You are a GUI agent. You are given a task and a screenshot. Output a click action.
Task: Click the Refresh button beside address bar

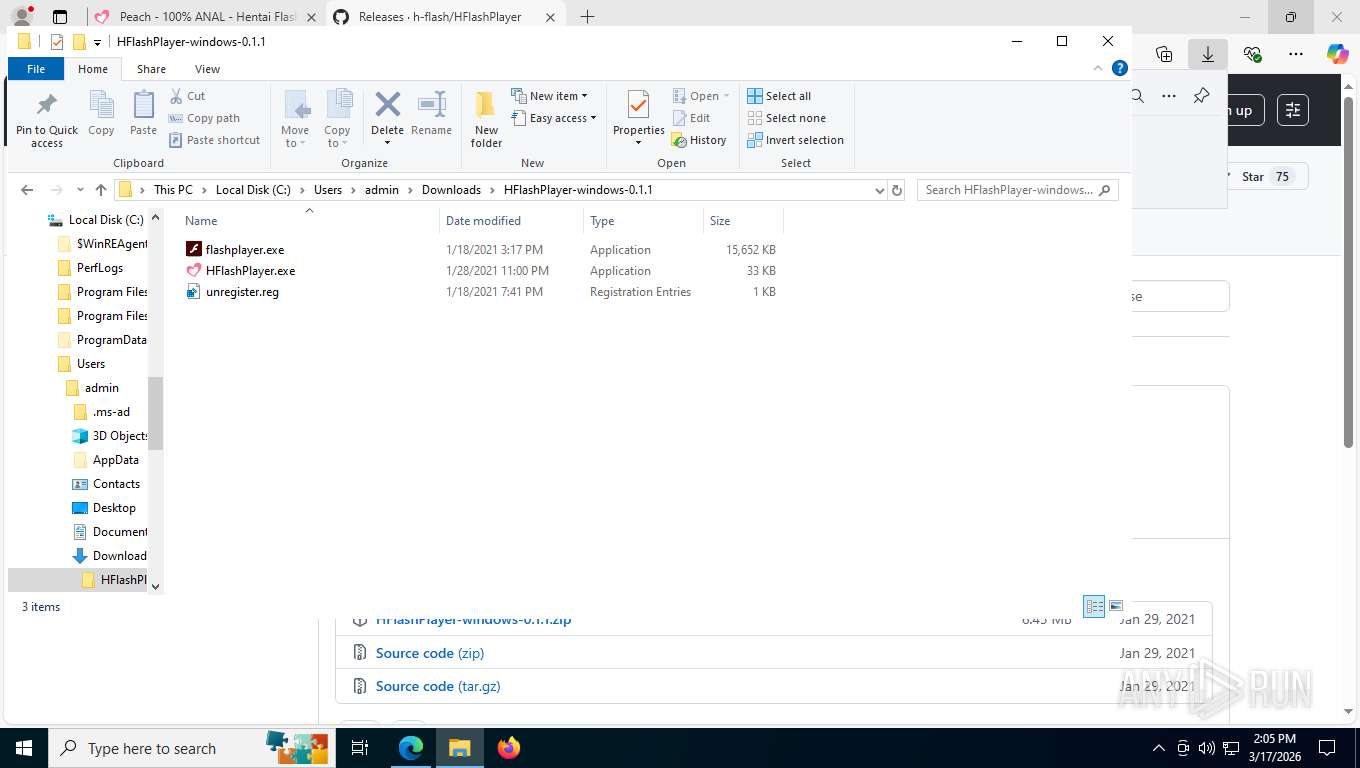(897, 190)
